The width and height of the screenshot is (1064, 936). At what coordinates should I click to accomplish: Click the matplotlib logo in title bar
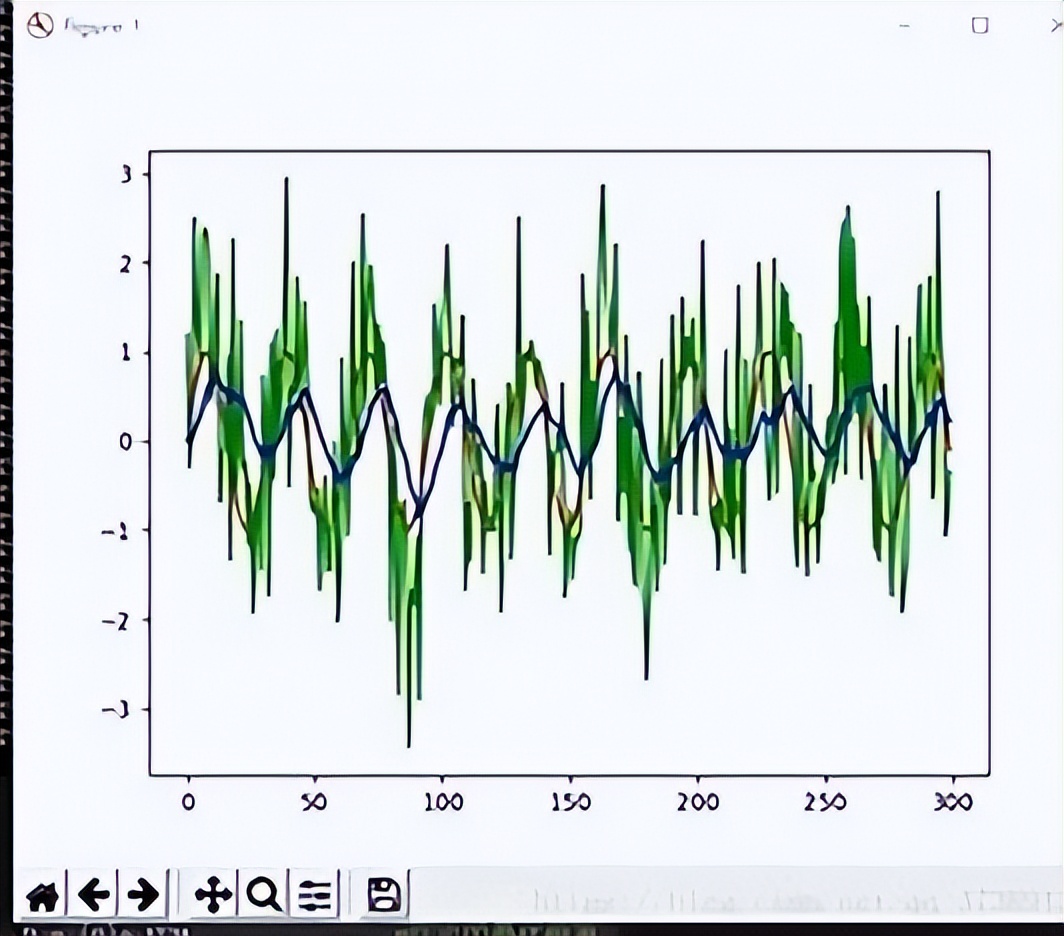[x=40, y=26]
